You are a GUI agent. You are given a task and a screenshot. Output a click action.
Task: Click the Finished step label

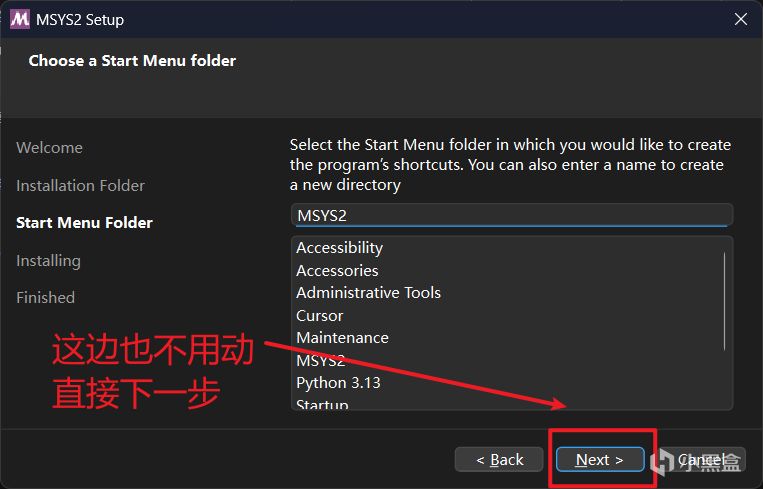pyautogui.click(x=45, y=298)
